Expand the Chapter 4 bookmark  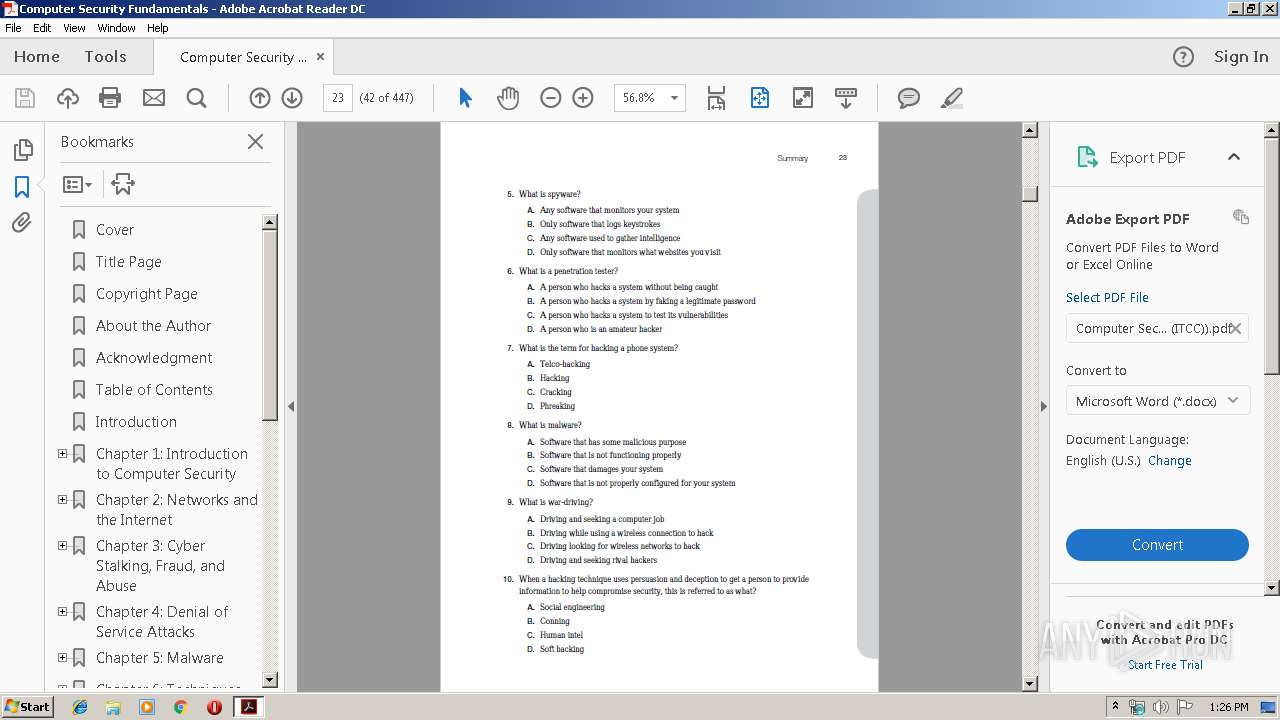pos(62,612)
